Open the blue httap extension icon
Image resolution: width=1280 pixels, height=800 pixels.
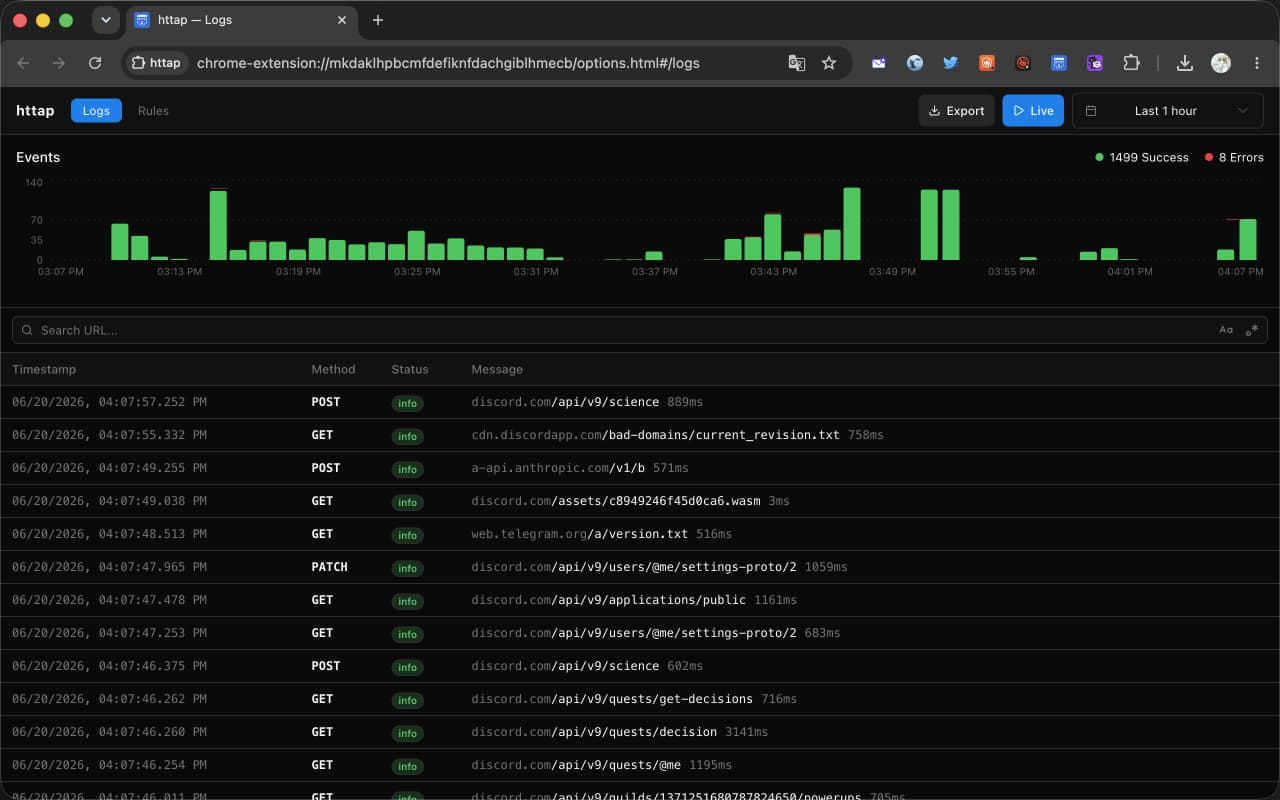coord(1059,63)
